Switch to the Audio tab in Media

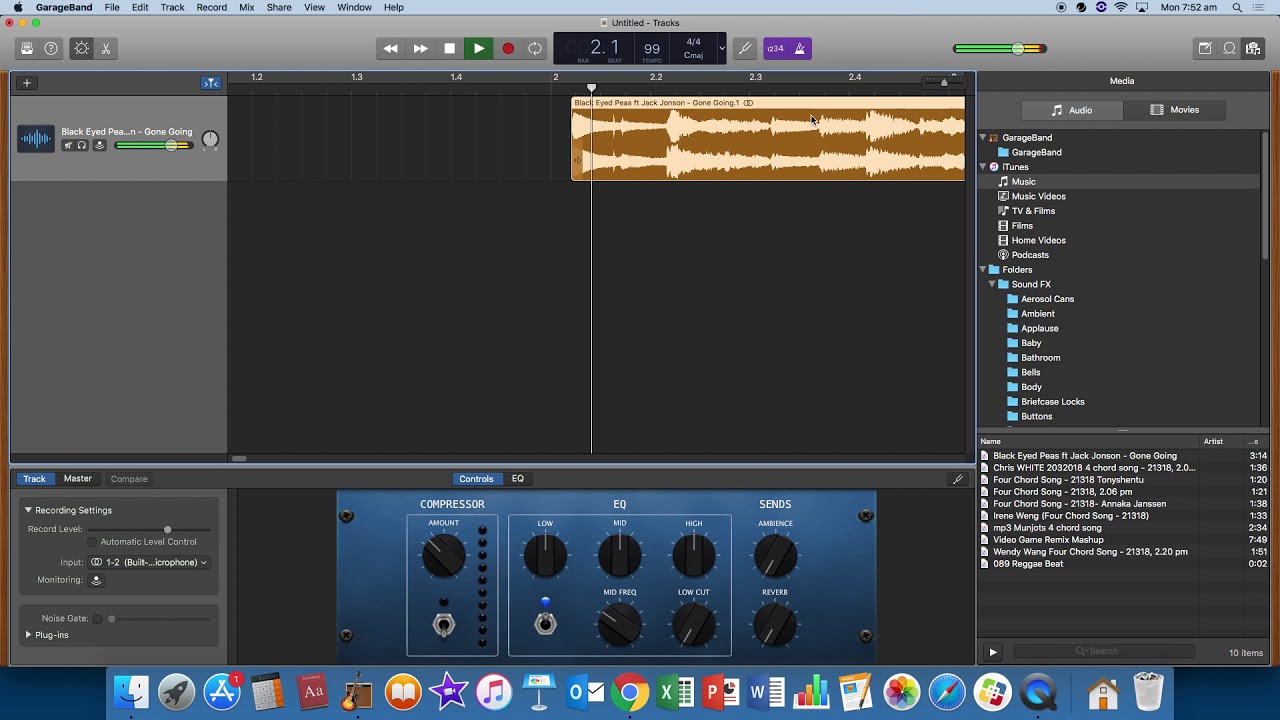(x=1072, y=110)
